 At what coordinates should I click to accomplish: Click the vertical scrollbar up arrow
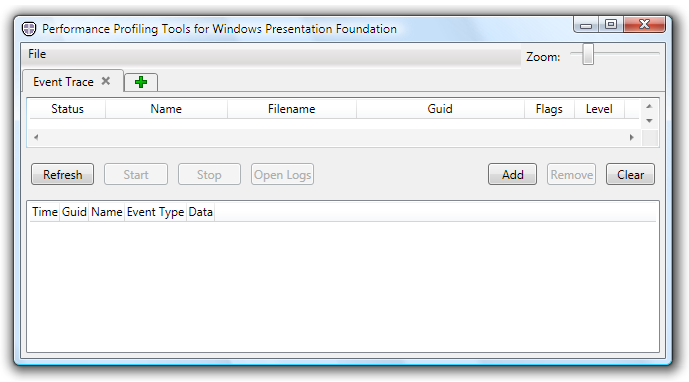[x=649, y=106]
